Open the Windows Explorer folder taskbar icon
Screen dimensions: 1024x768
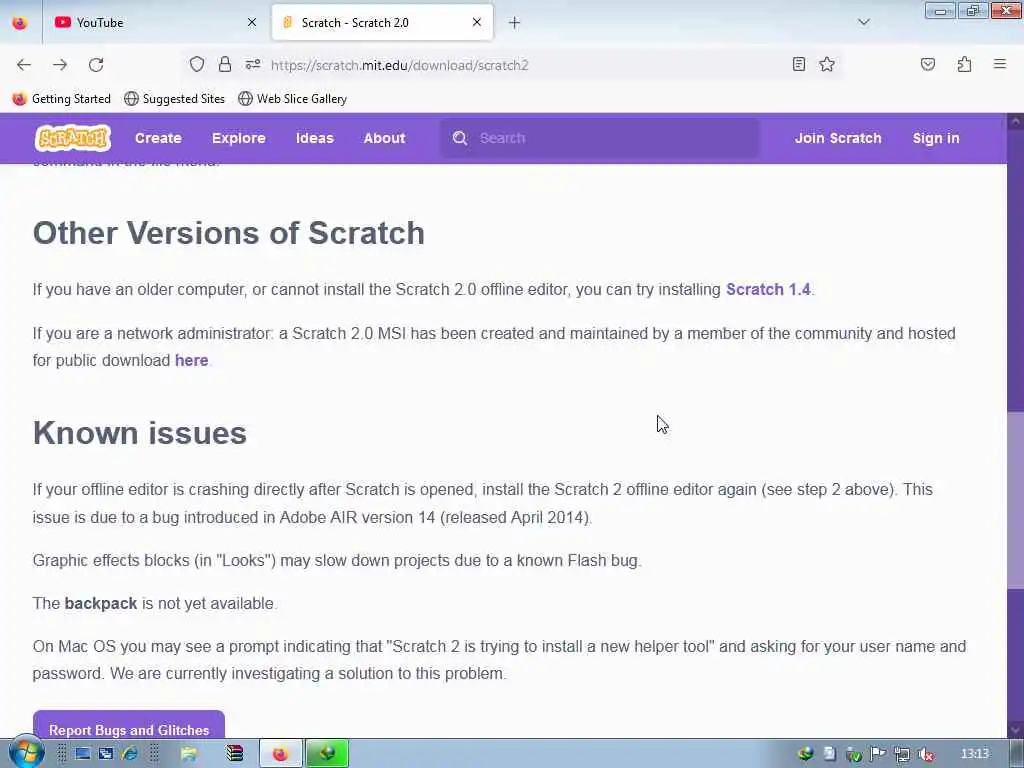coord(189,754)
